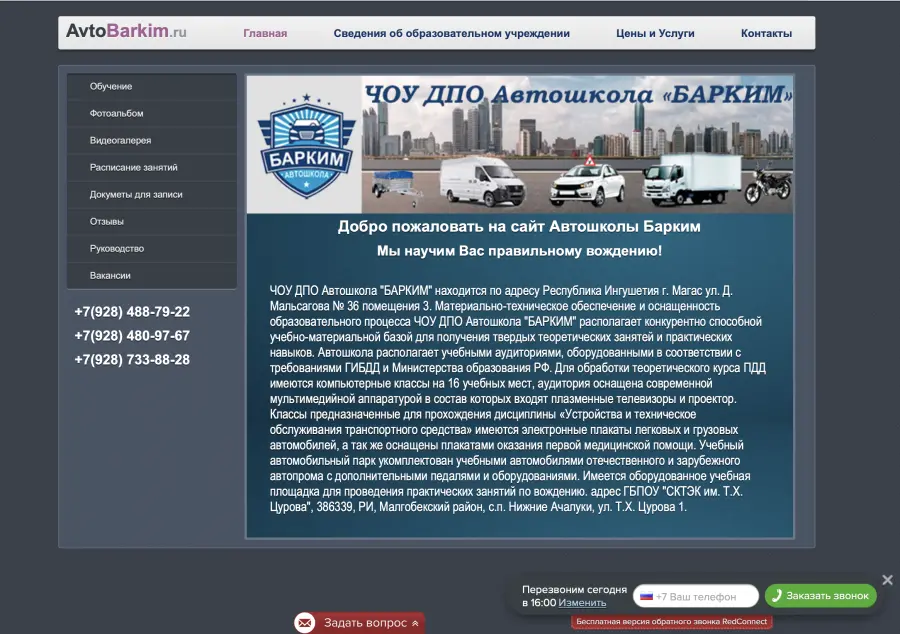Focus the Ваш телефон input field
This screenshot has height=634, width=900.
(x=703, y=596)
